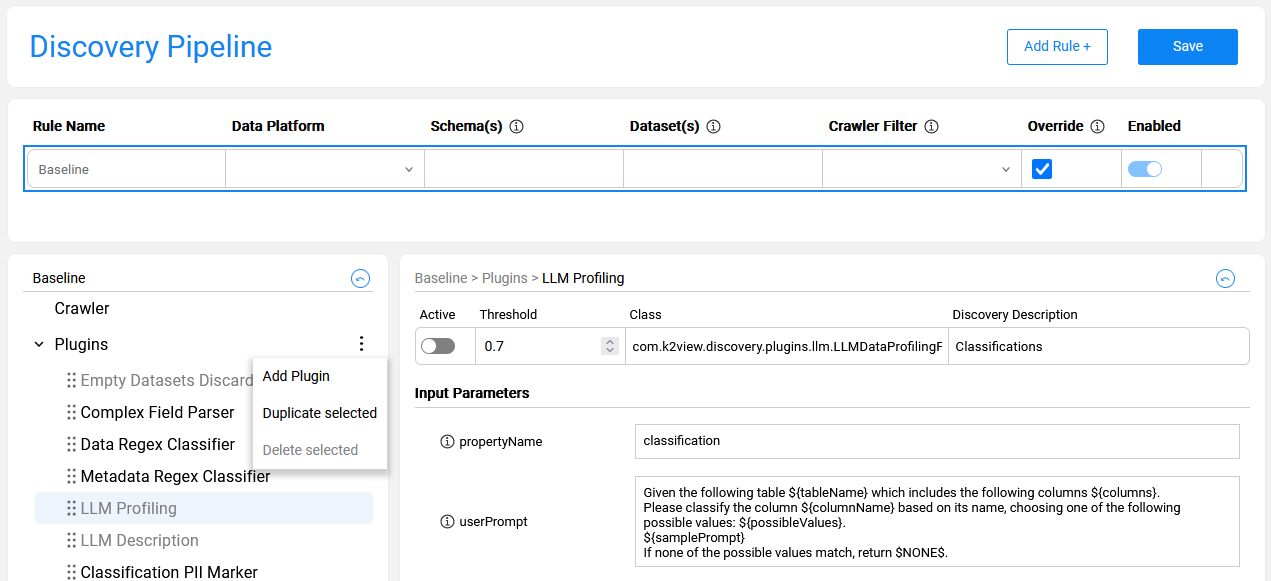Adjust the Threshold value stepper arrows
This screenshot has width=1271, height=581.
click(x=609, y=346)
